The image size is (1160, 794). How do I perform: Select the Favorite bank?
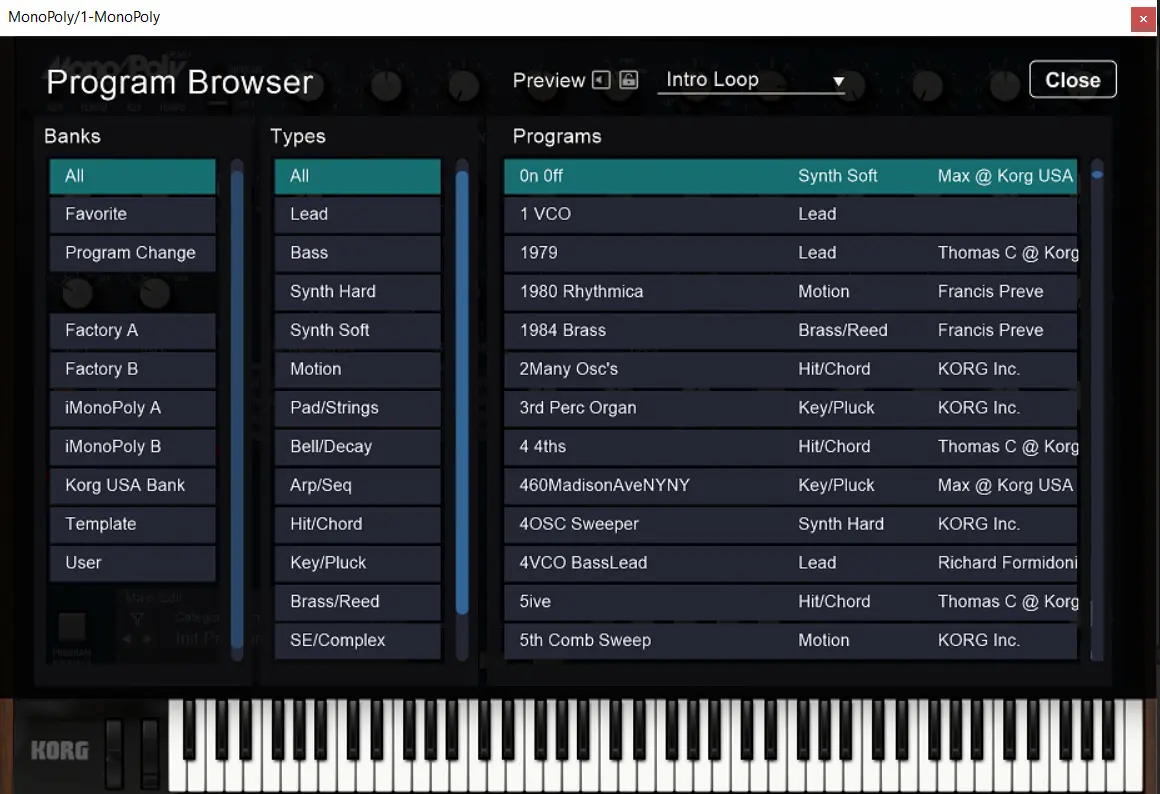132,215
